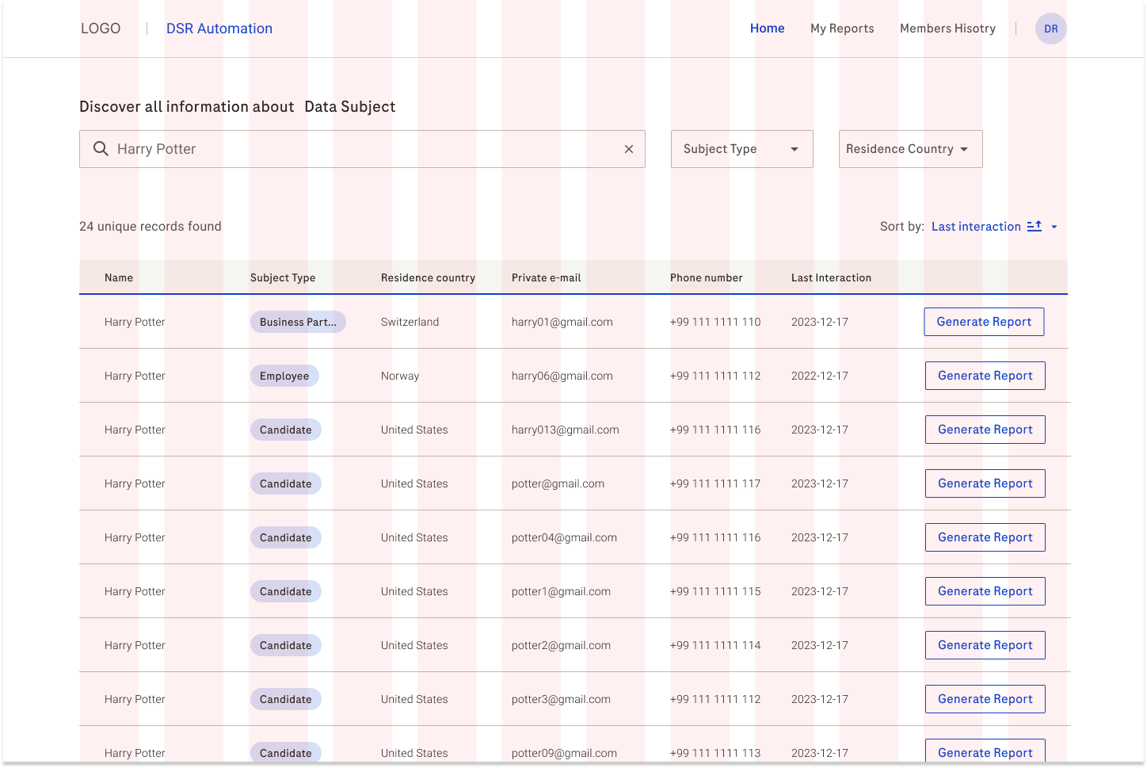Screen dimensions: 1147x768
Task: Generate Report for potter04@gmail.com row
Action: pyautogui.click(x=985, y=537)
